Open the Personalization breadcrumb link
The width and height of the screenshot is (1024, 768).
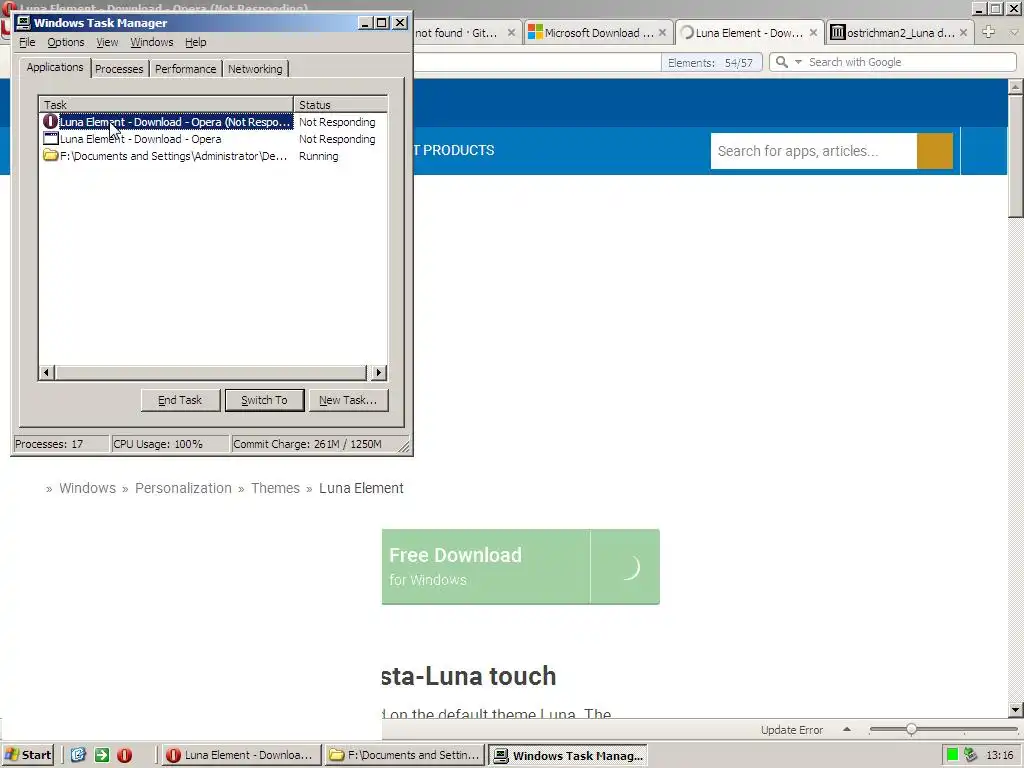click(183, 488)
